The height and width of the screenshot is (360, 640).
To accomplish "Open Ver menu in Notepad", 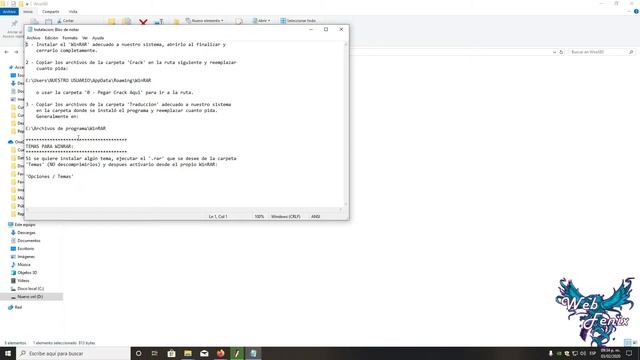I will (x=85, y=38).
